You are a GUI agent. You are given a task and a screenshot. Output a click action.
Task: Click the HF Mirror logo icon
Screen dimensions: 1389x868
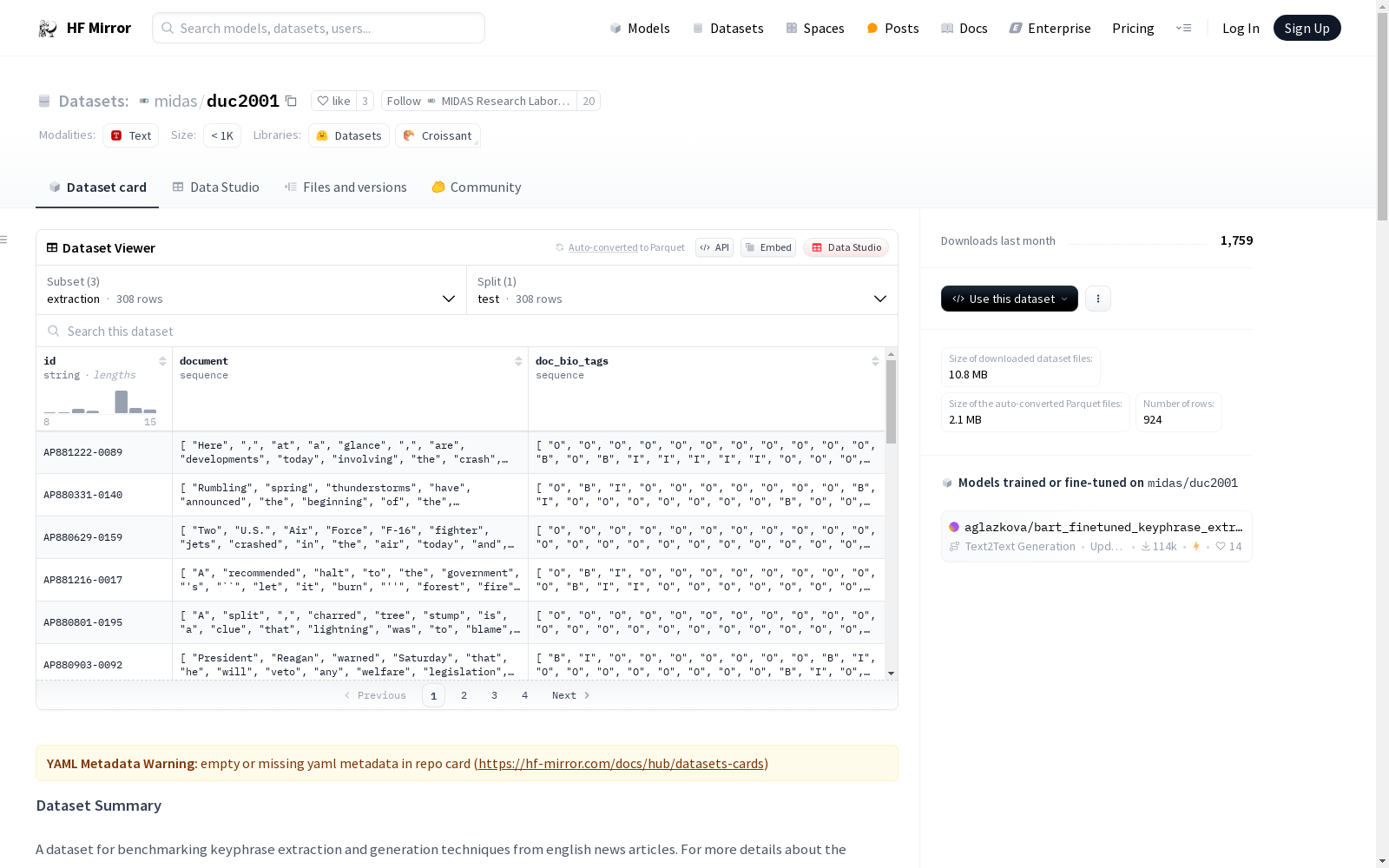click(x=48, y=29)
